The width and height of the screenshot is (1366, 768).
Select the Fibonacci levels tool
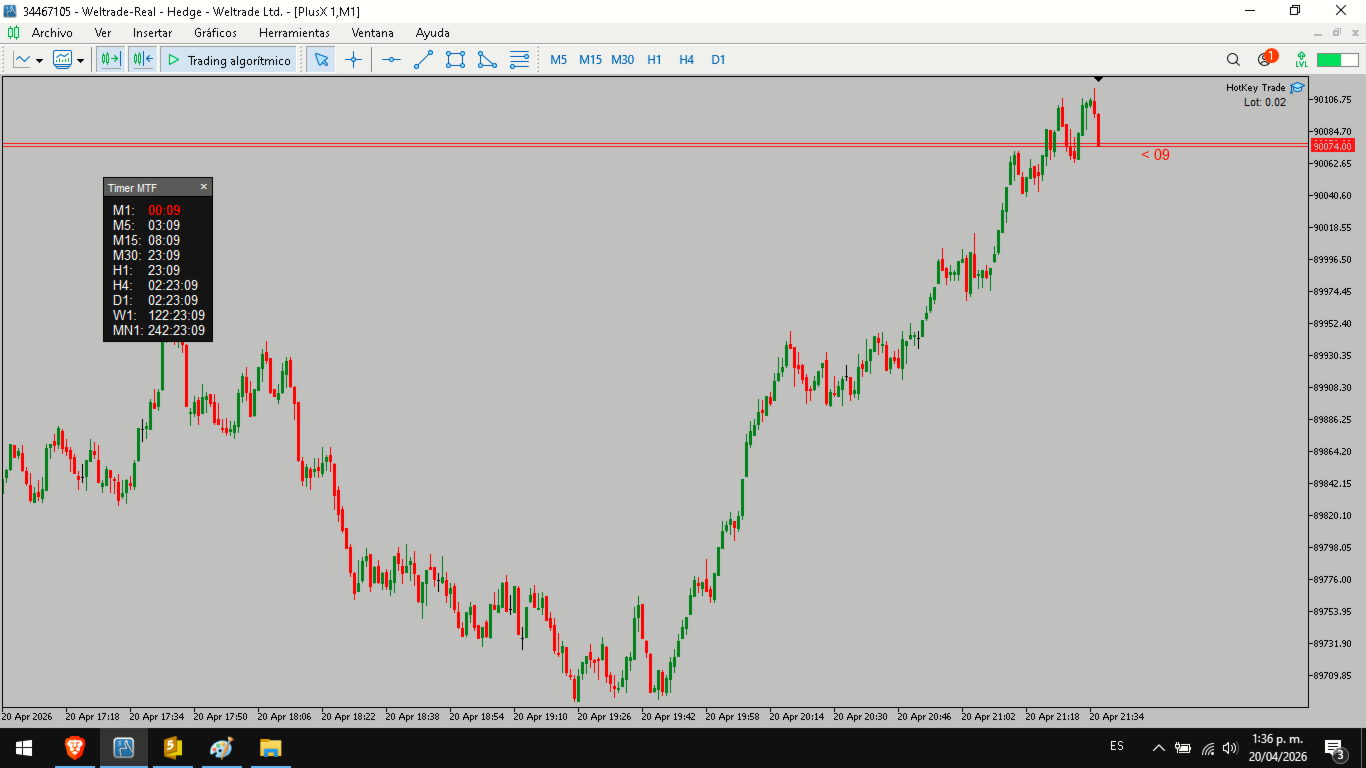coord(519,60)
